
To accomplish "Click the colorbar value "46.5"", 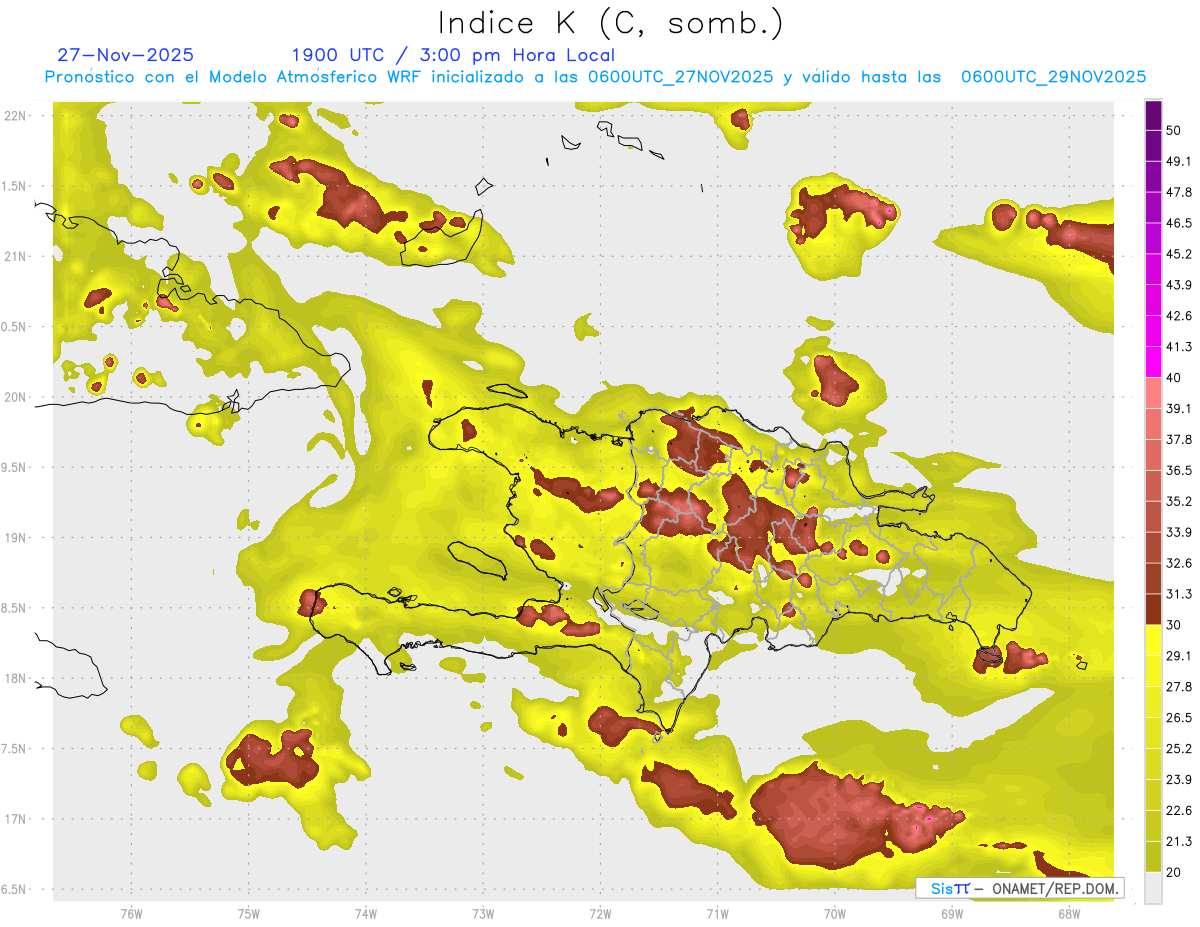I will pos(1179,224).
